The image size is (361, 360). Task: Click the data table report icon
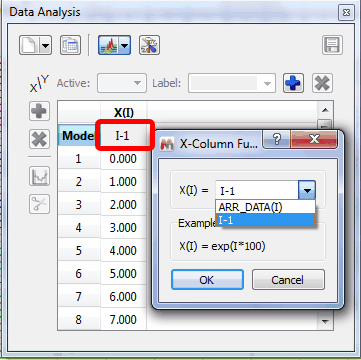point(70,45)
